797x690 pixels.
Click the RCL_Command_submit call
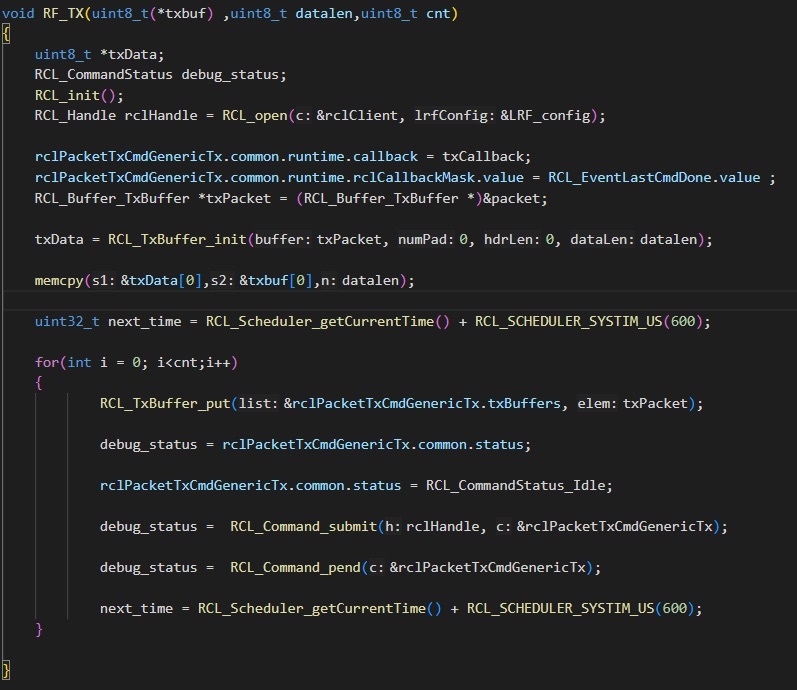pyautogui.click(x=303, y=526)
